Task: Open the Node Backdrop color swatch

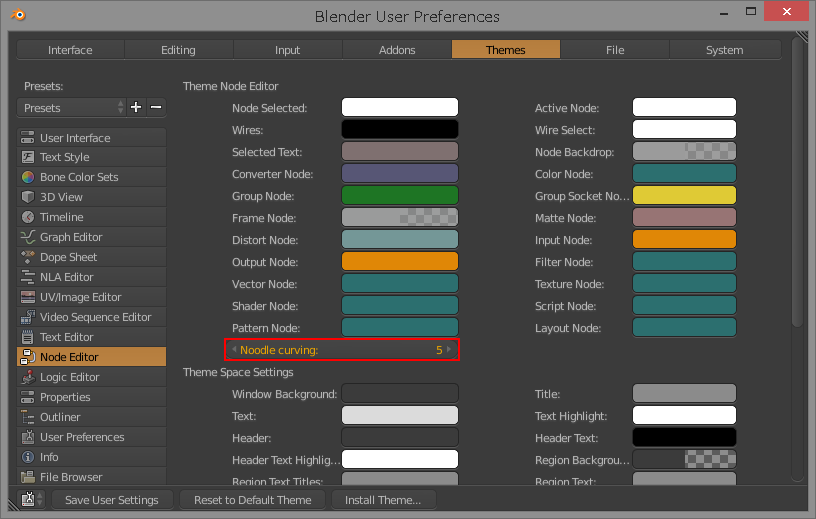Action: 684,151
